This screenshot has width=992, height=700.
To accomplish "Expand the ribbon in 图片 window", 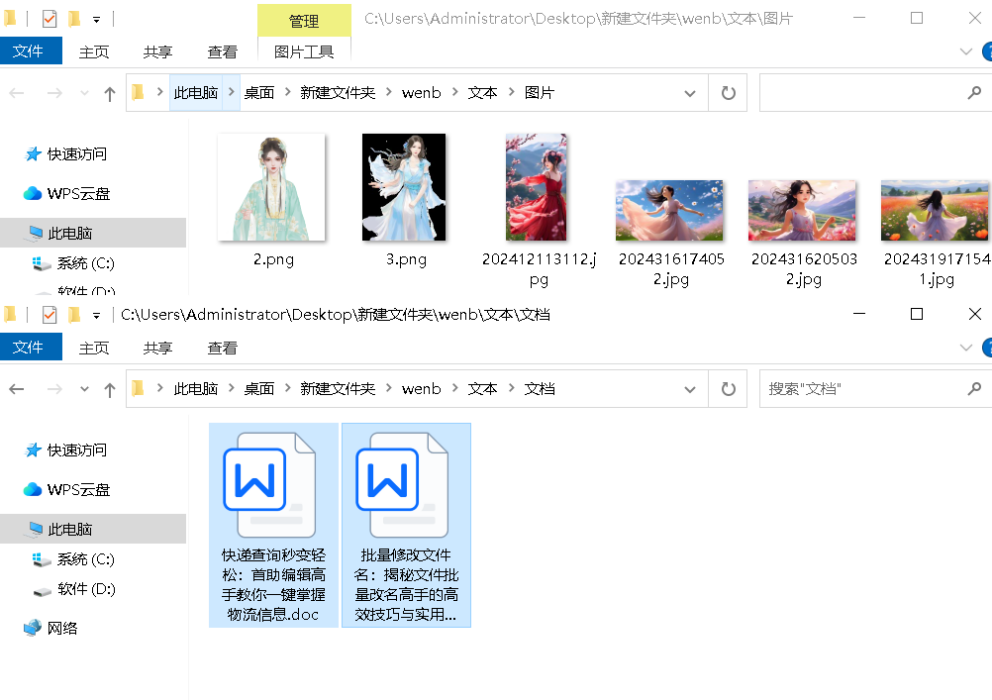I will pos(966,52).
